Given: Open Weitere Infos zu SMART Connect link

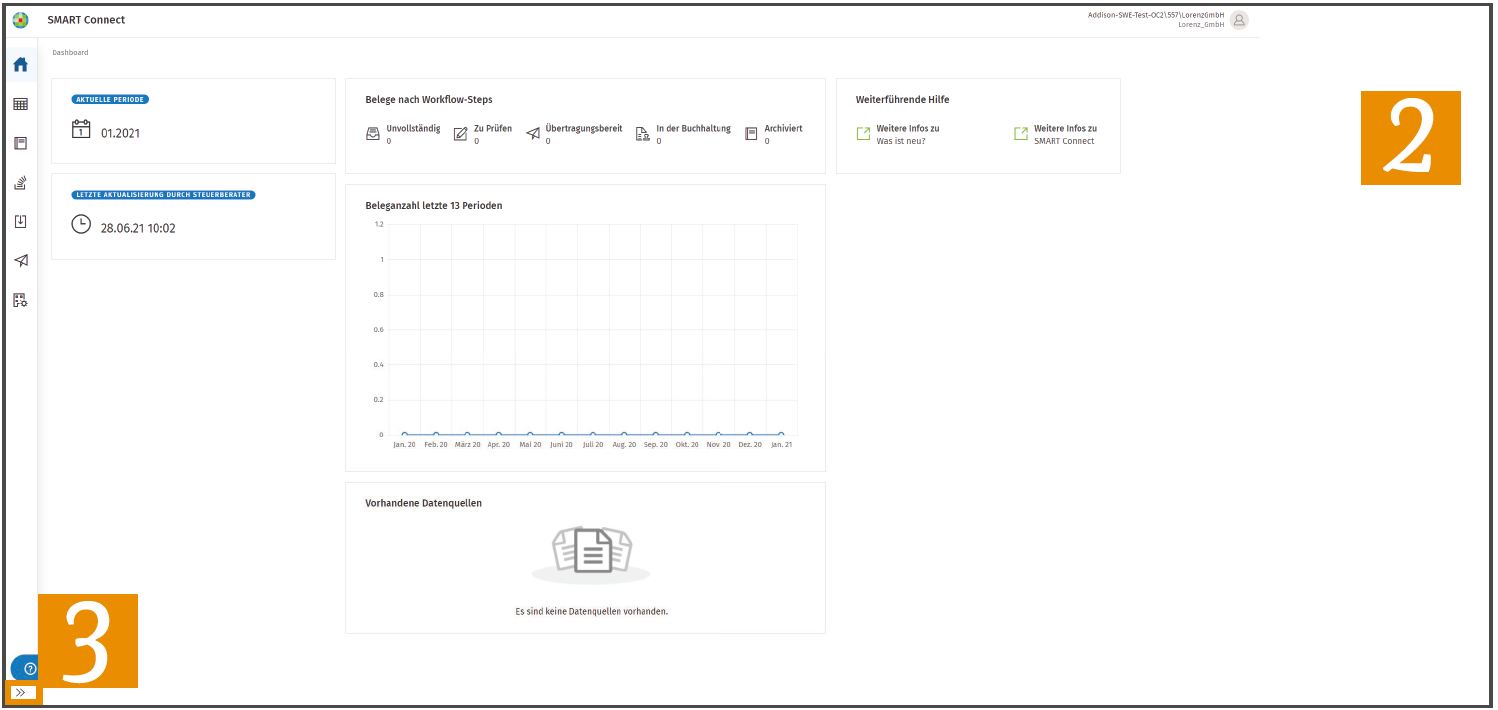Looking at the screenshot, I should pos(1055,134).
